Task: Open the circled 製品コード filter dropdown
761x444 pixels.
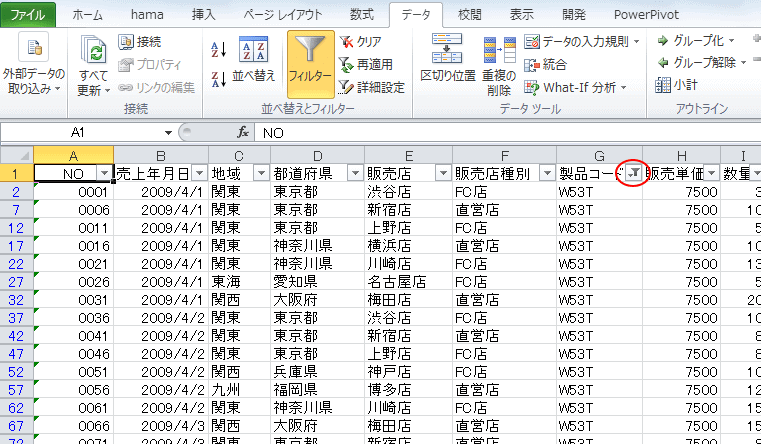Action: click(631, 173)
